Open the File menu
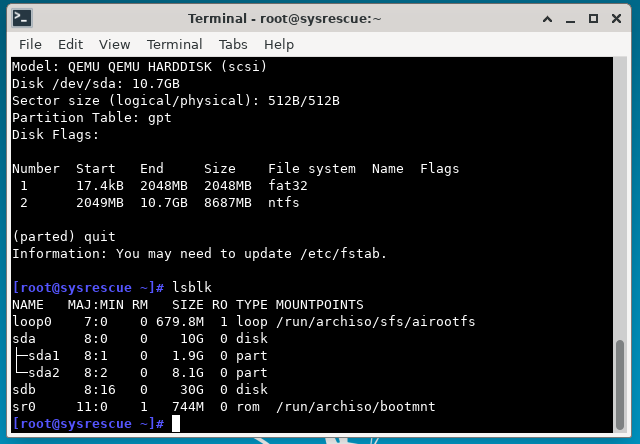640x444 pixels. (30, 44)
